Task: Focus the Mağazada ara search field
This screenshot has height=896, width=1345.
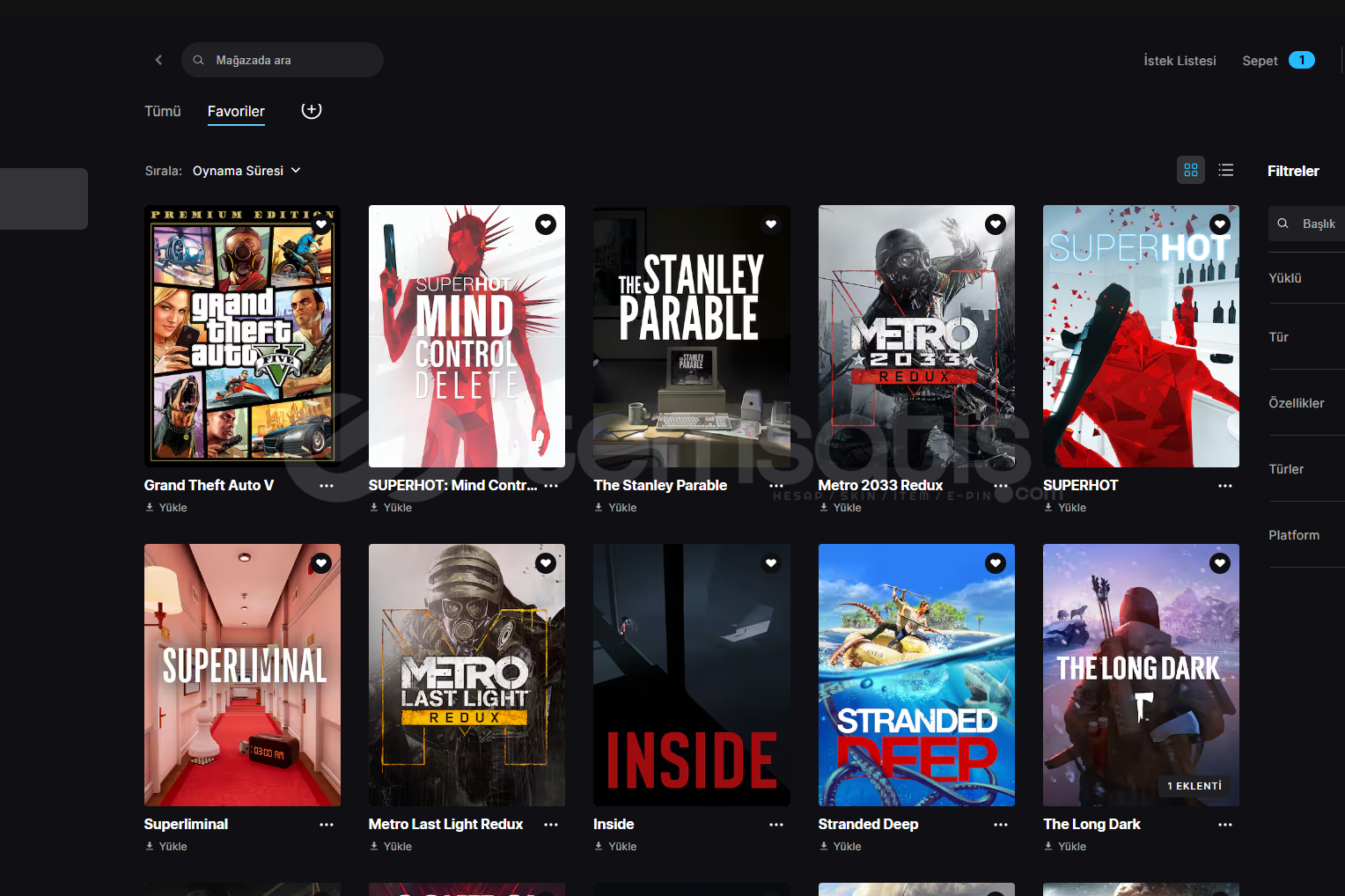Action: coord(283,60)
